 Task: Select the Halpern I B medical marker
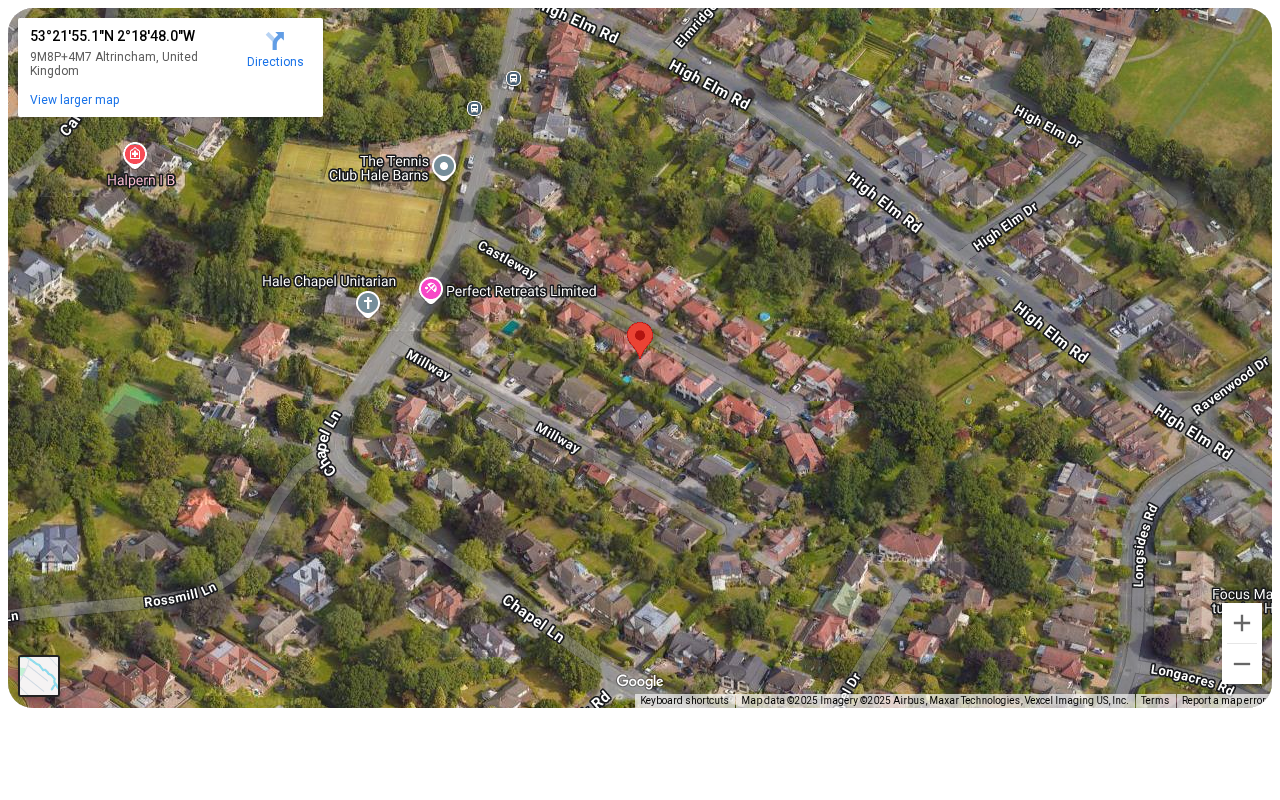135,155
